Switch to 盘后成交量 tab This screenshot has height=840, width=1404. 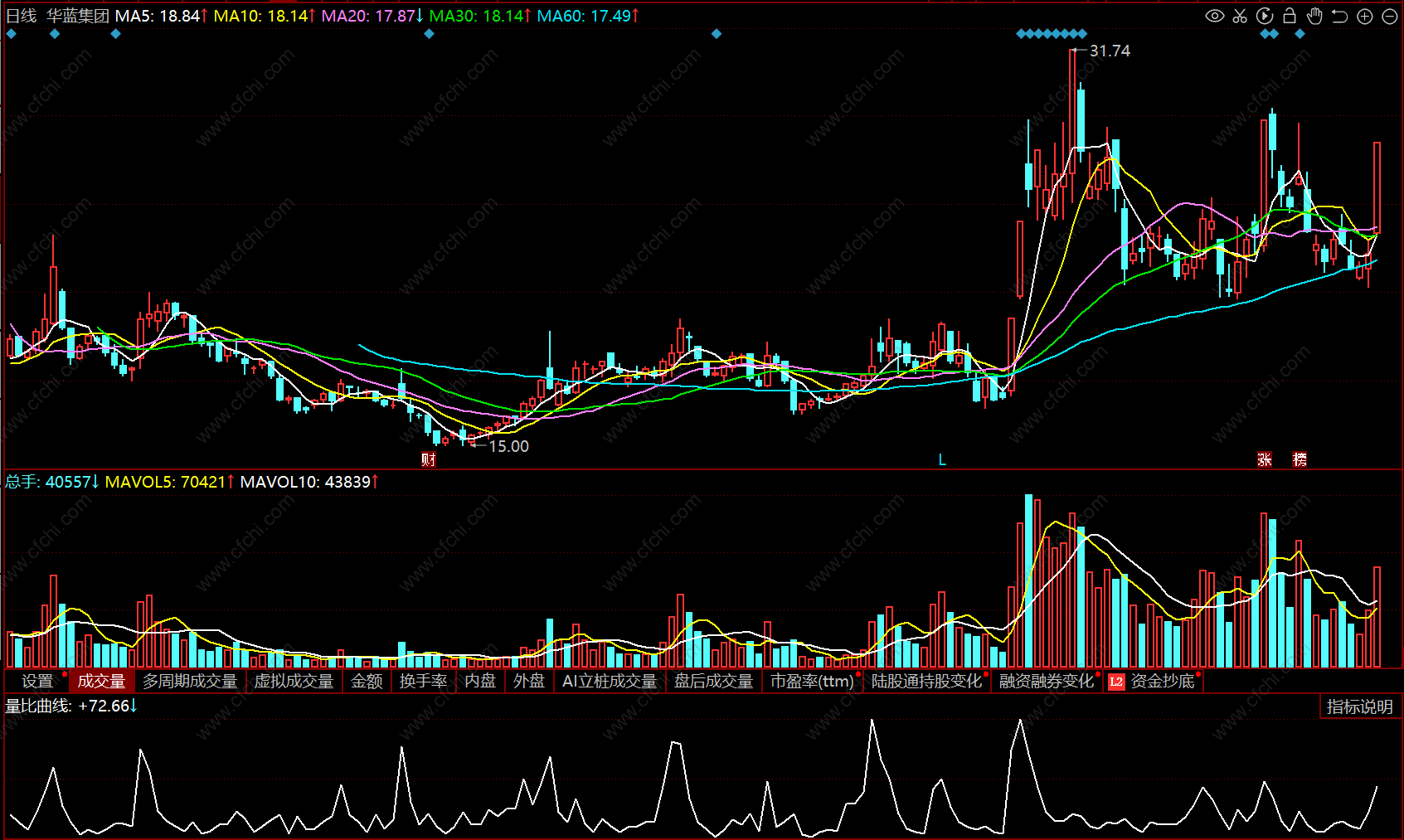click(713, 681)
